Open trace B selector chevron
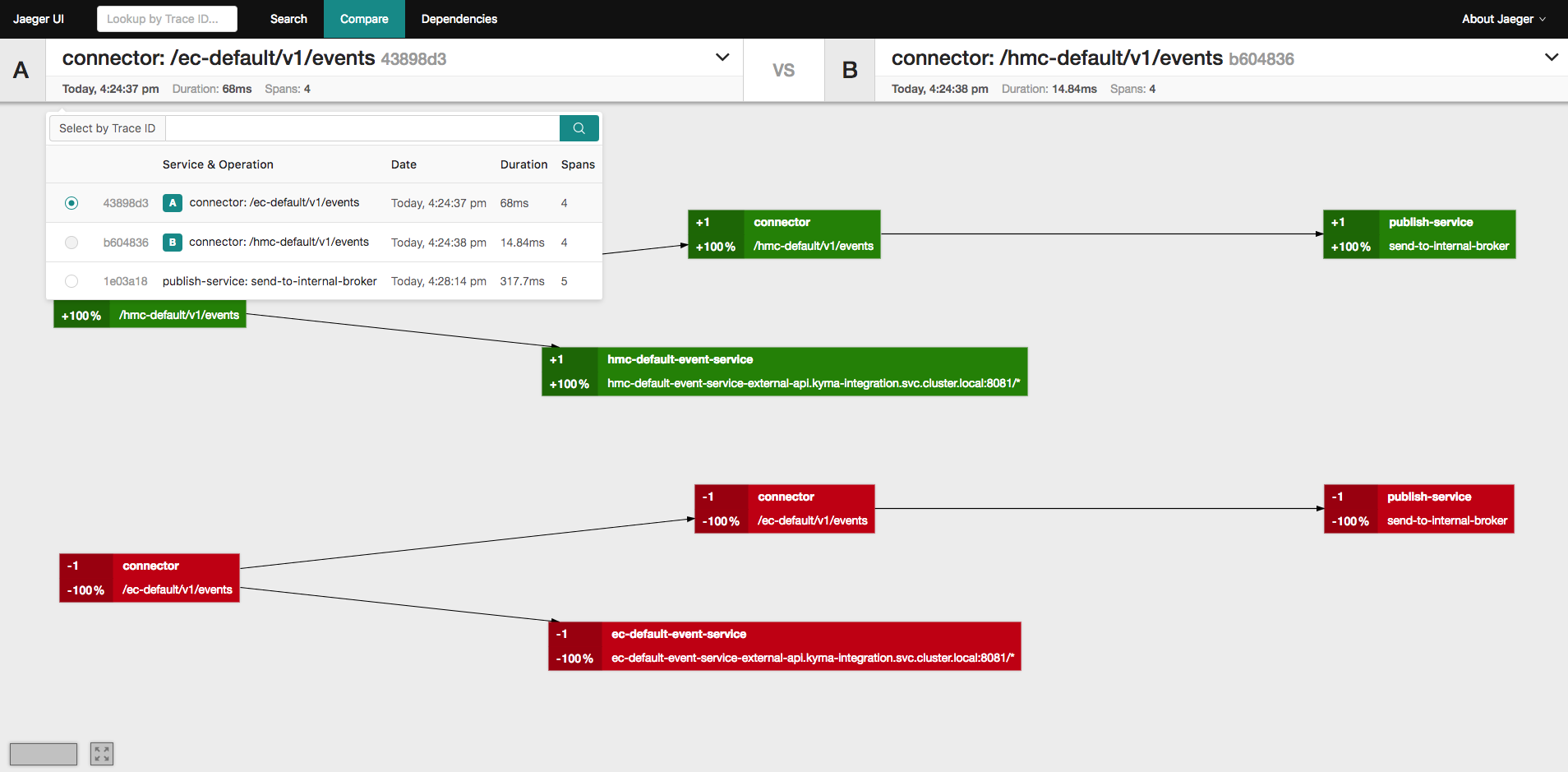Screen dimensions: 1568x772 pyautogui.click(x=1552, y=57)
